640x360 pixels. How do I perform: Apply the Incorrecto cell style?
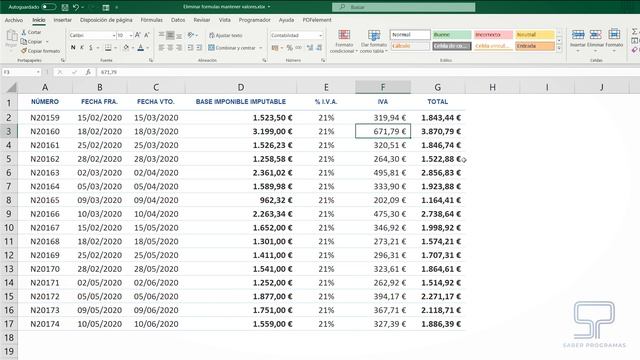(x=493, y=35)
